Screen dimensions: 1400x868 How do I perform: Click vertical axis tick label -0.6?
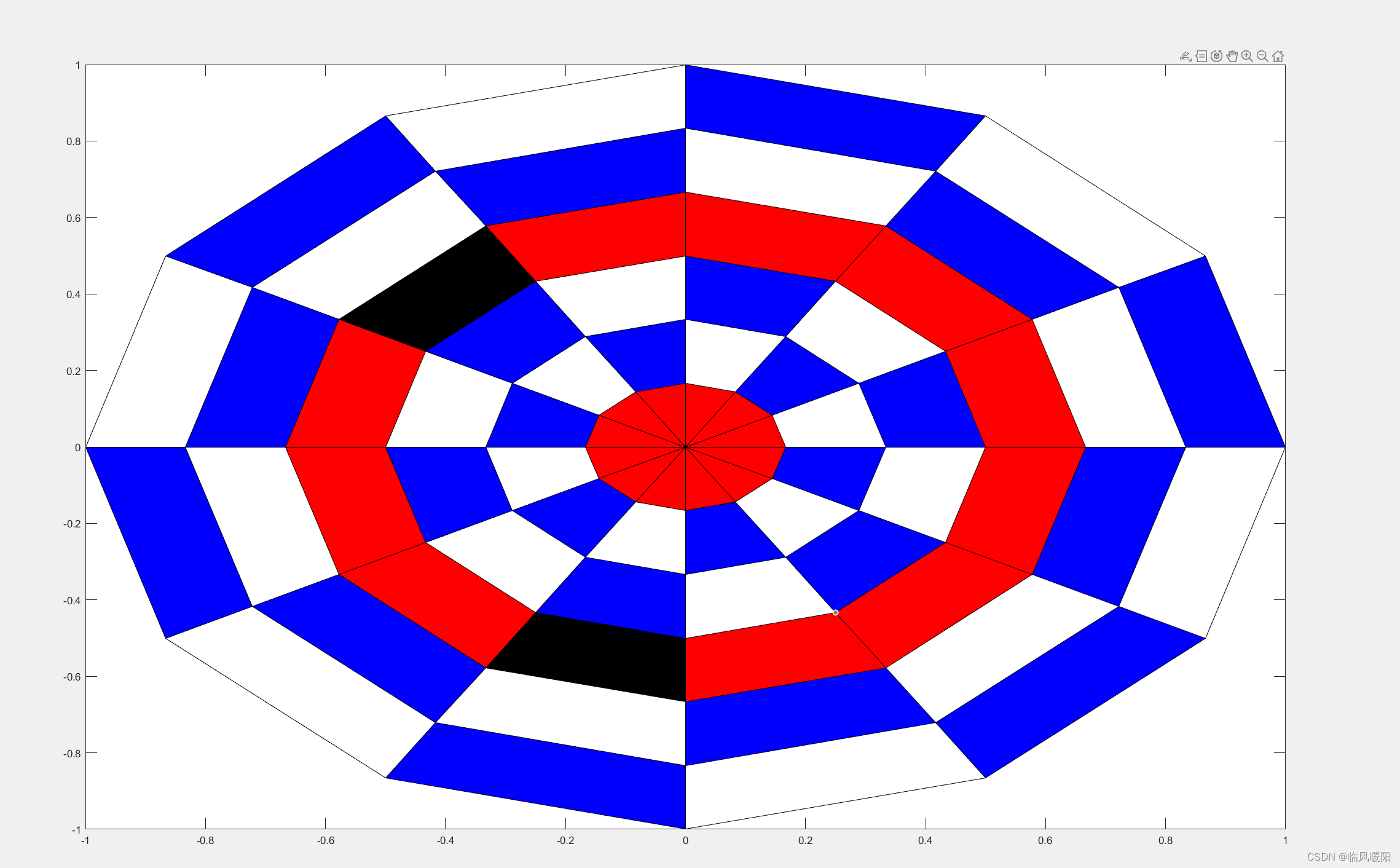pyautogui.click(x=72, y=677)
